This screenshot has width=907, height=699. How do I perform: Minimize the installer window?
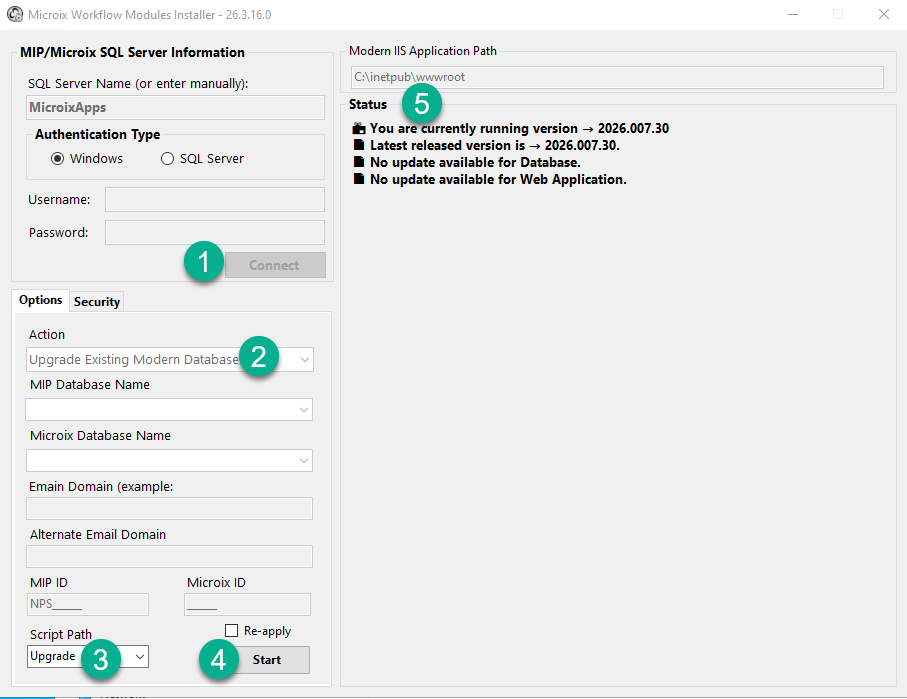(793, 14)
